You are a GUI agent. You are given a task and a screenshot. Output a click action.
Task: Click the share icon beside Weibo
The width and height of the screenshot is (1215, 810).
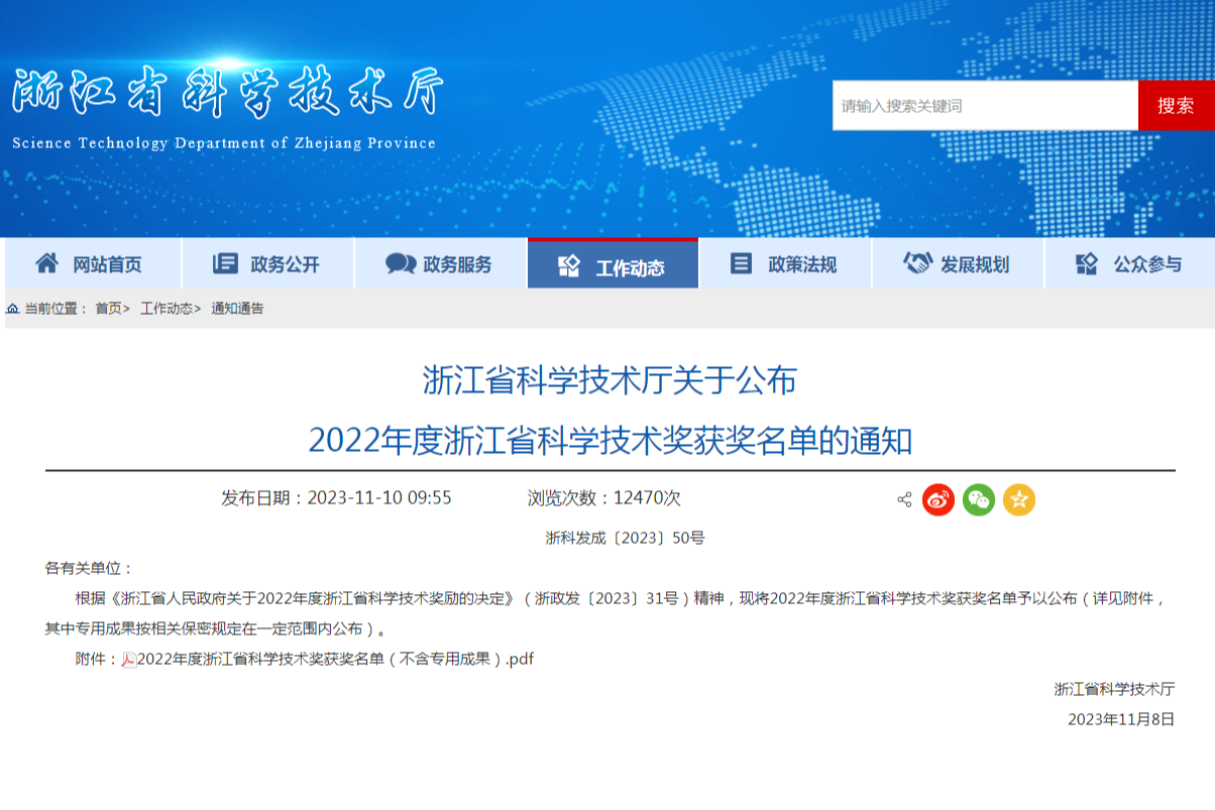[904, 500]
